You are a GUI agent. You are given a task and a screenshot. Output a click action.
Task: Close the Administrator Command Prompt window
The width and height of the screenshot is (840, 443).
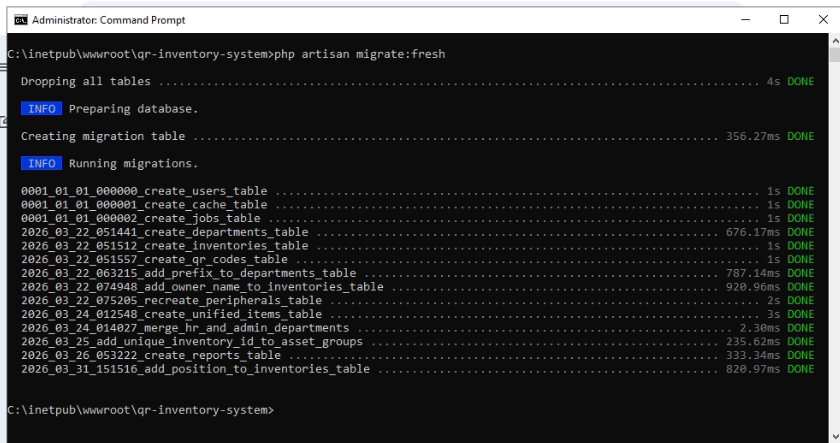click(x=823, y=20)
